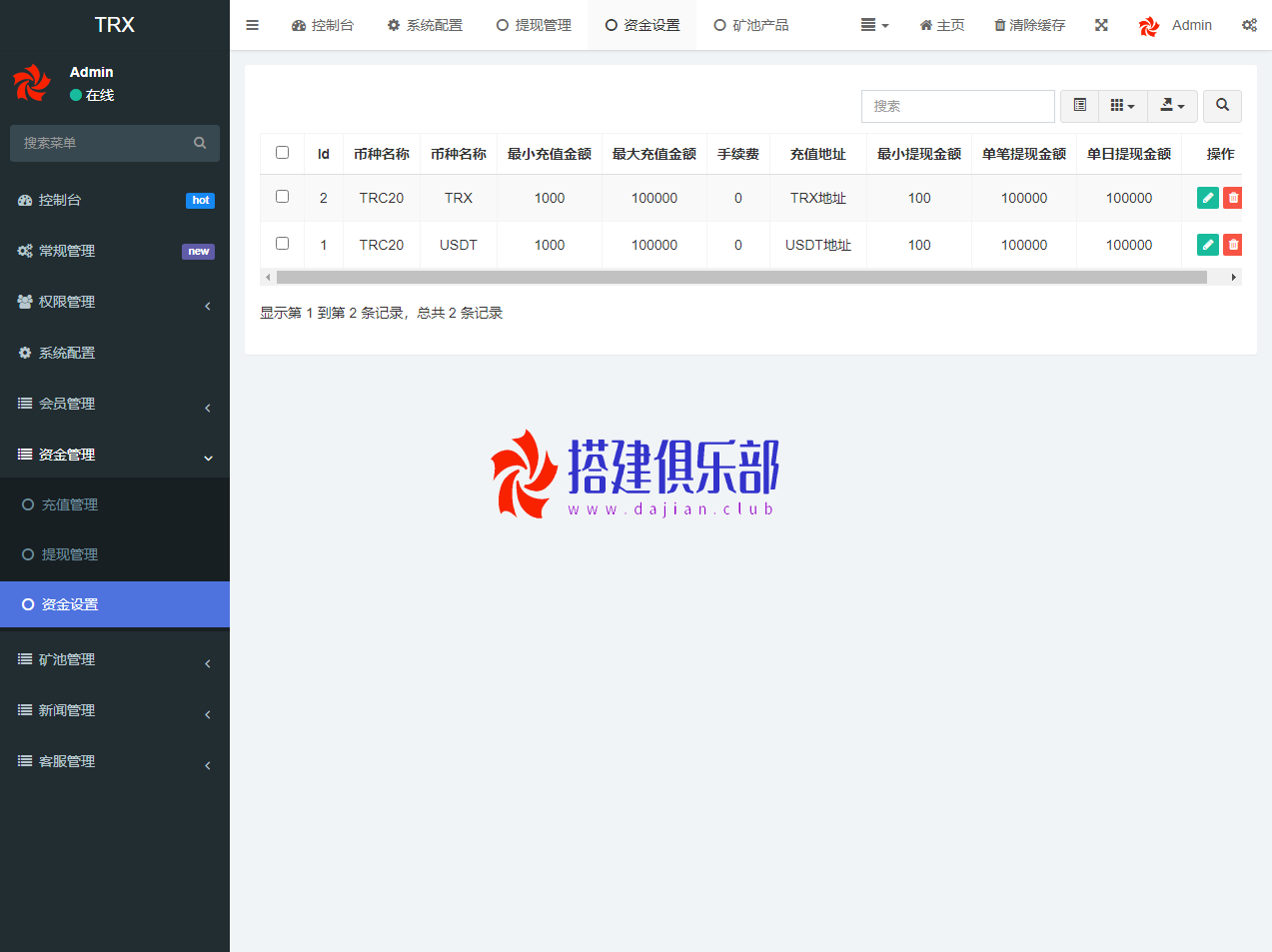Switch to the 提现管理 tab
This screenshot has width=1272, height=952.
click(534, 25)
